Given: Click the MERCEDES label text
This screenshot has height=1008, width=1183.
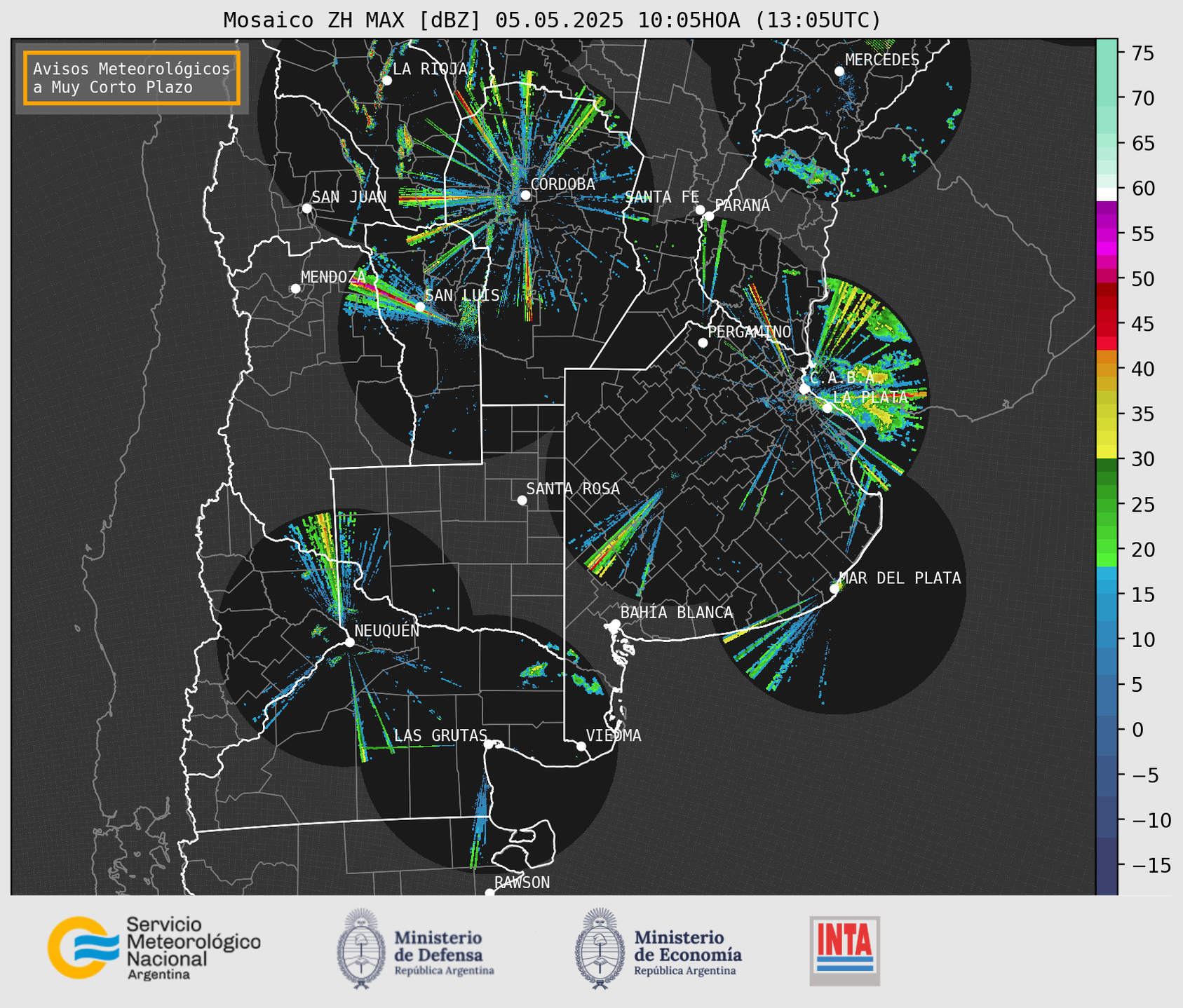Looking at the screenshot, I should [x=881, y=60].
